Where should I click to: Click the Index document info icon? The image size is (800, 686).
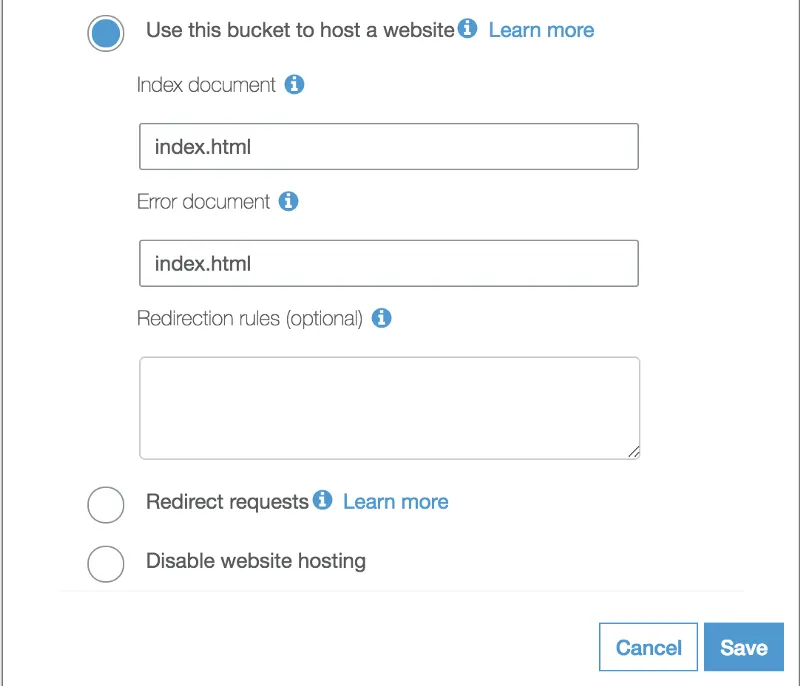tap(294, 85)
